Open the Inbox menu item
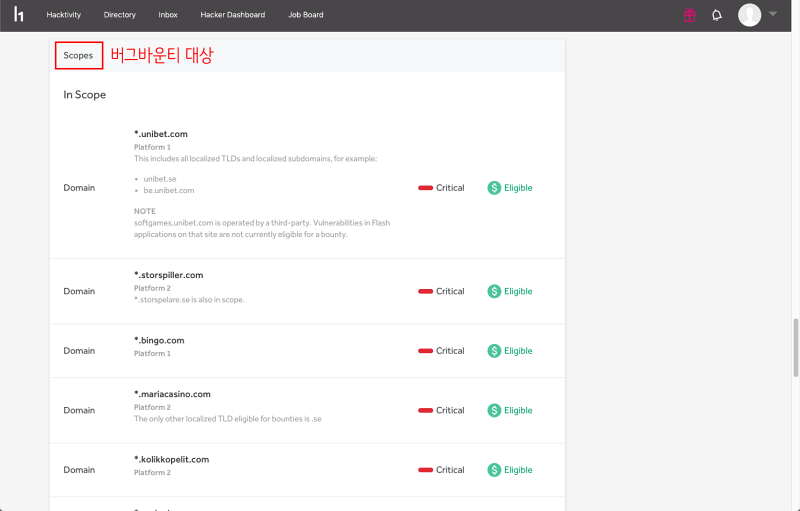The width and height of the screenshot is (800, 511). pos(168,15)
